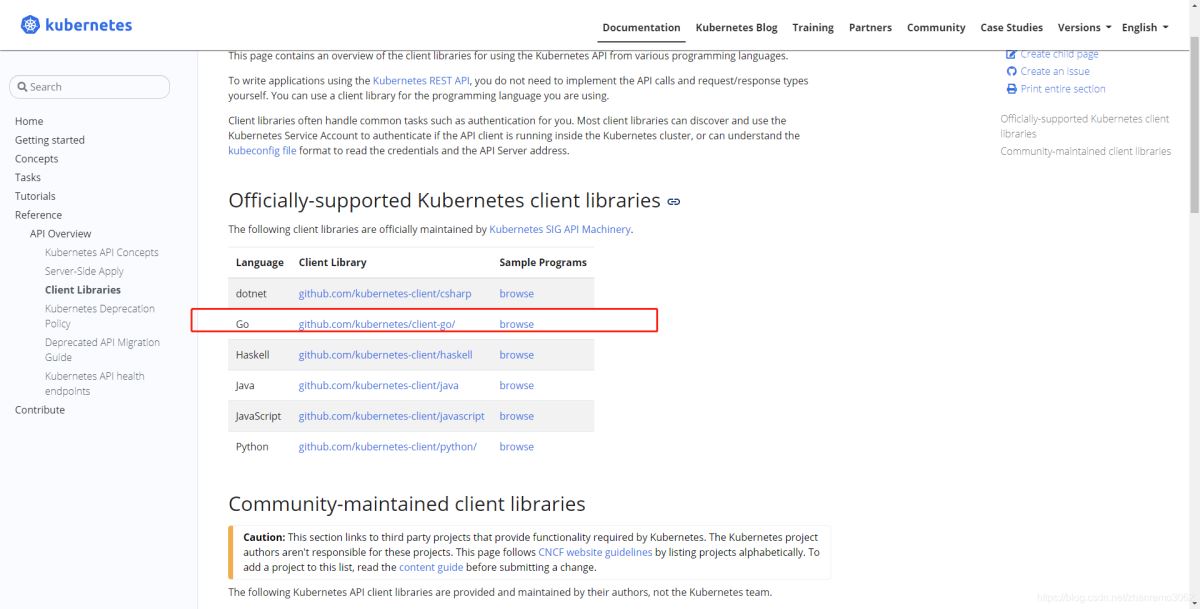Click the CNCF website guidelines link
The height and width of the screenshot is (609, 1200).
pyautogui.click(x=595, y=551)
